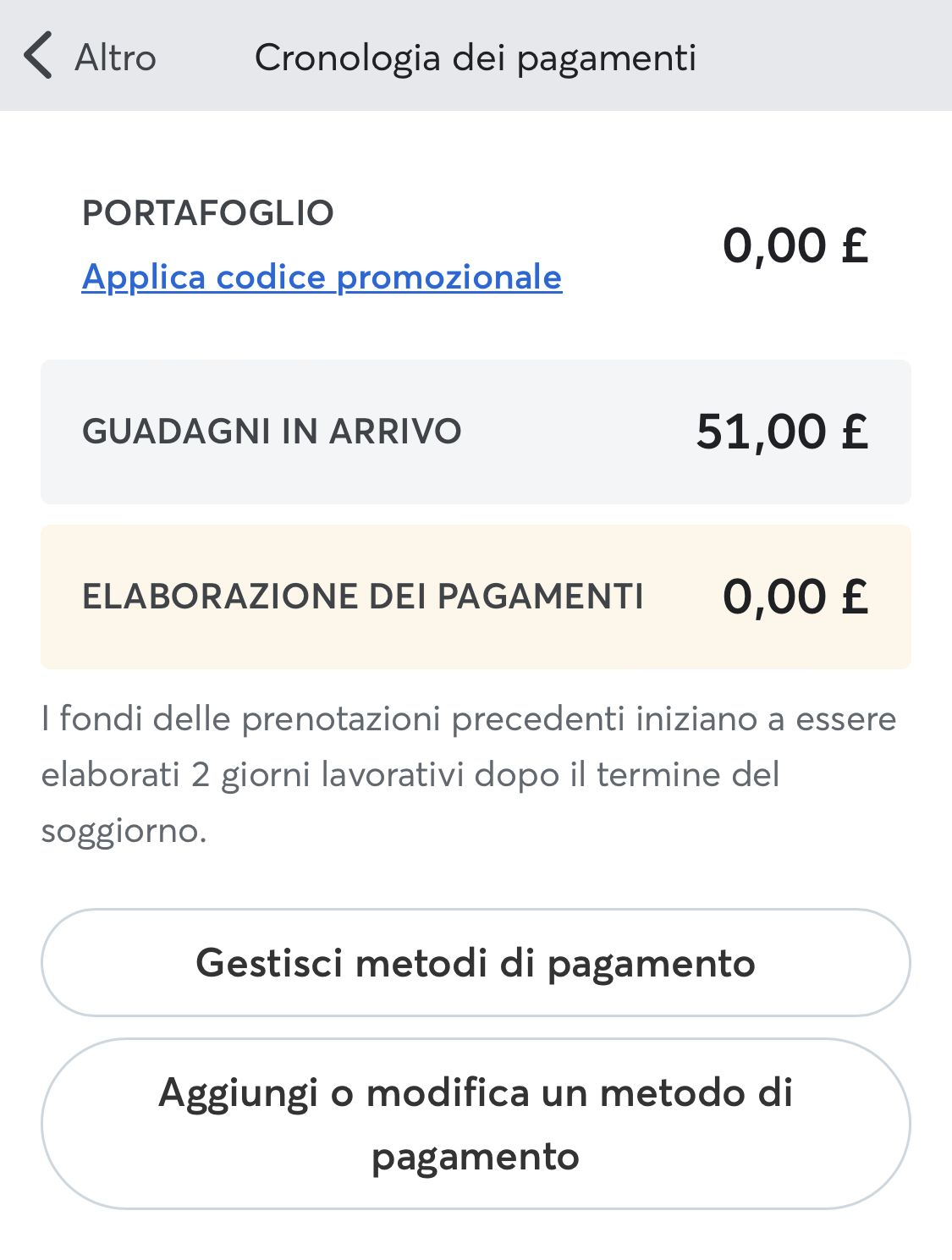
Task: Tap the back chevron arrow icon
Action: coord(38,56)
